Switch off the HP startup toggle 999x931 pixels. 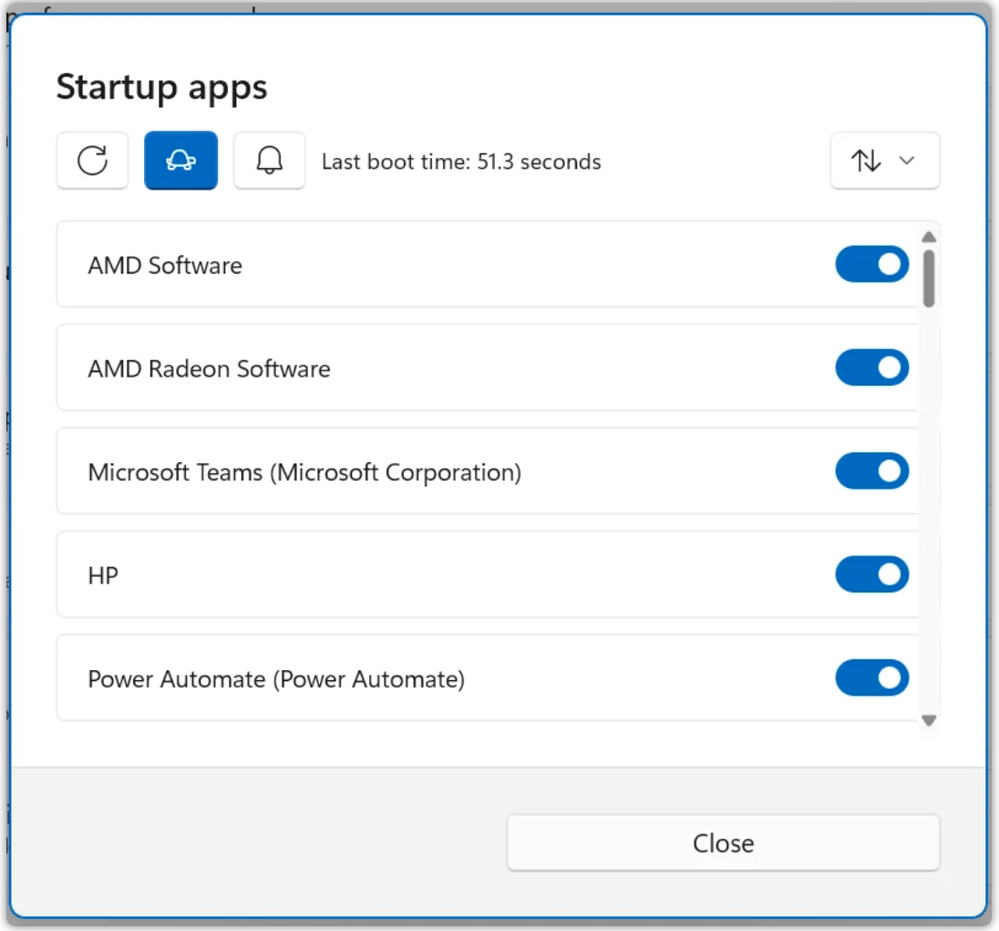click(x=872, y=575)
